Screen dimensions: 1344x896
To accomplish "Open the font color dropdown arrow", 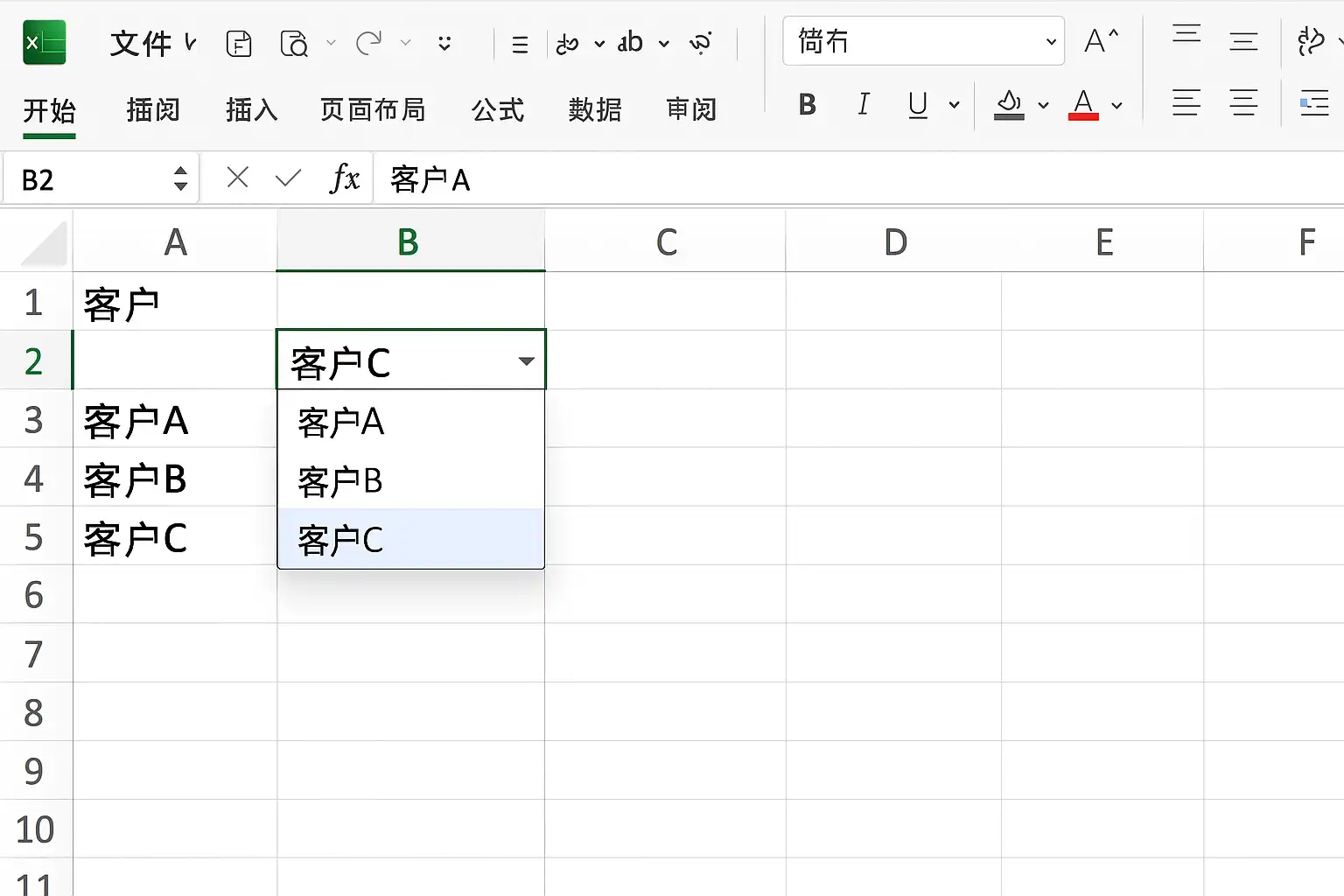I will (x=1117, y=106).
